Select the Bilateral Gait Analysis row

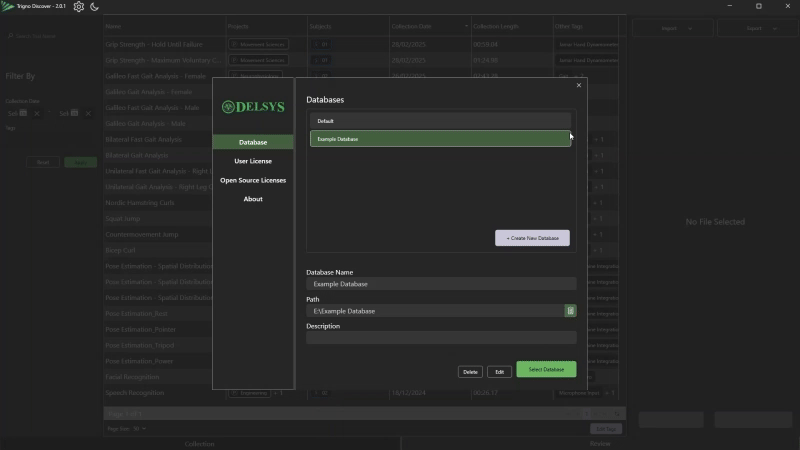pos(158,155)
